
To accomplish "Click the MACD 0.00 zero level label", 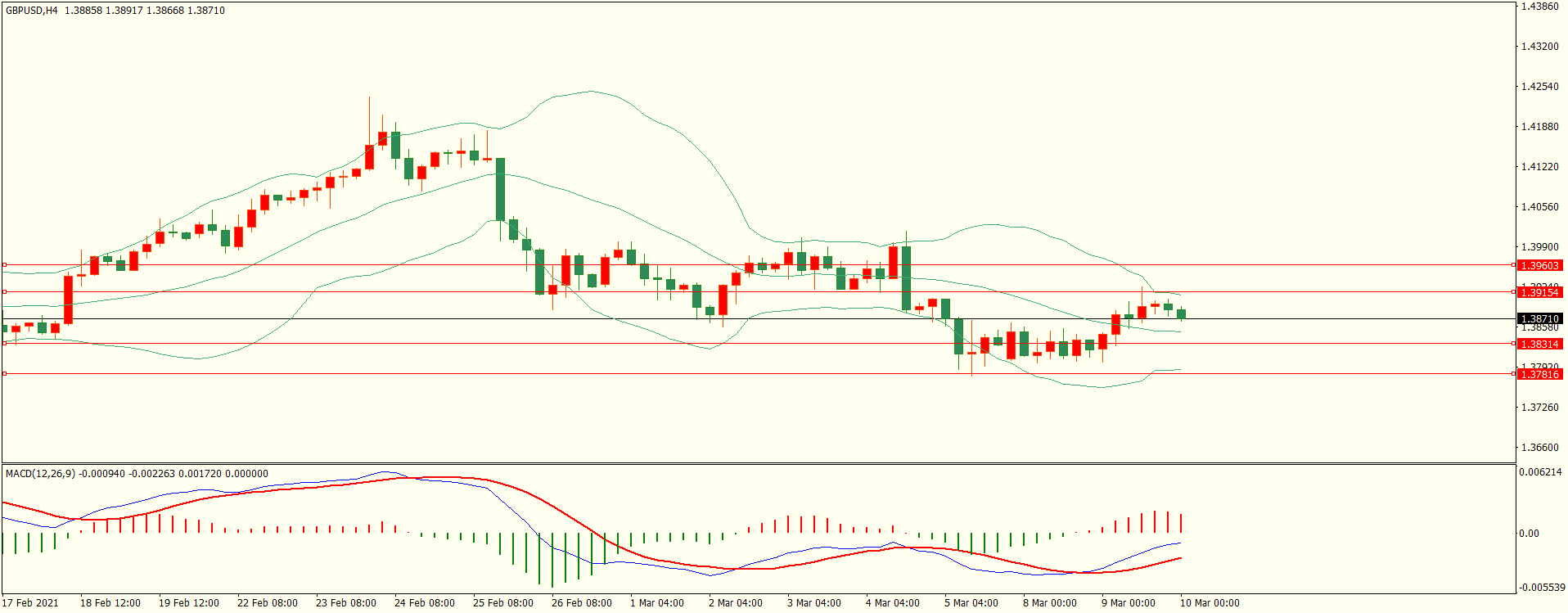I will pos(1528,534).
